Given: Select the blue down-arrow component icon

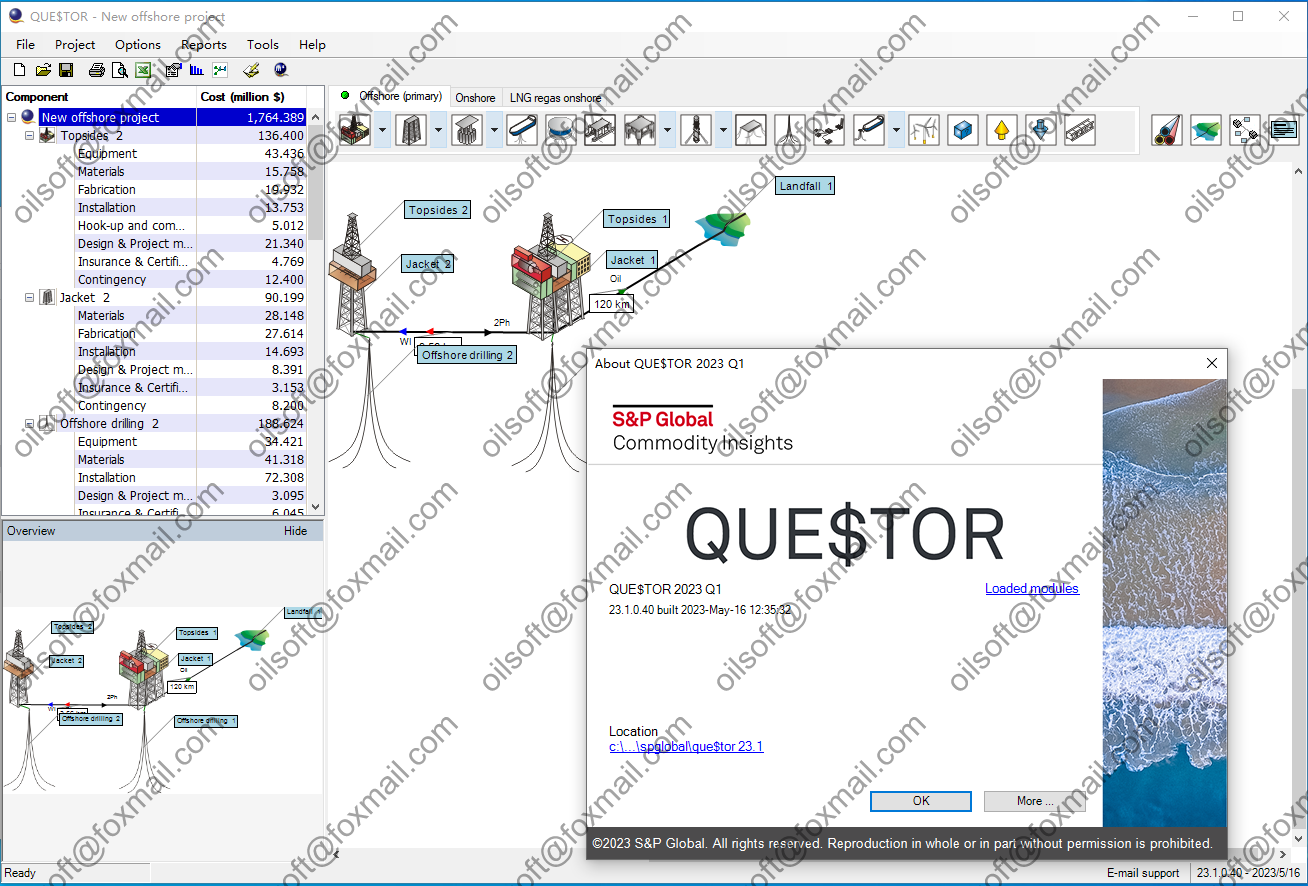Looking at the screenshot, I should click(1041, 130).
